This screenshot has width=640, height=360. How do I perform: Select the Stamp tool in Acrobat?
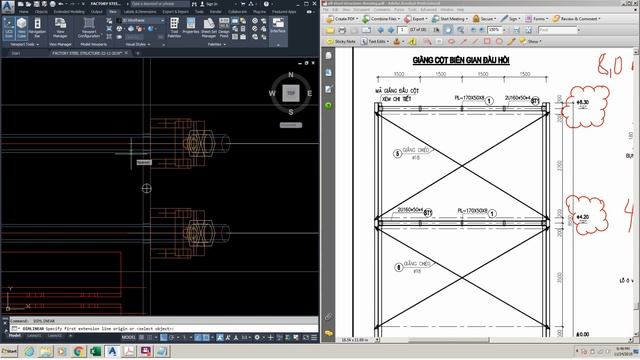tap(397, 42)
